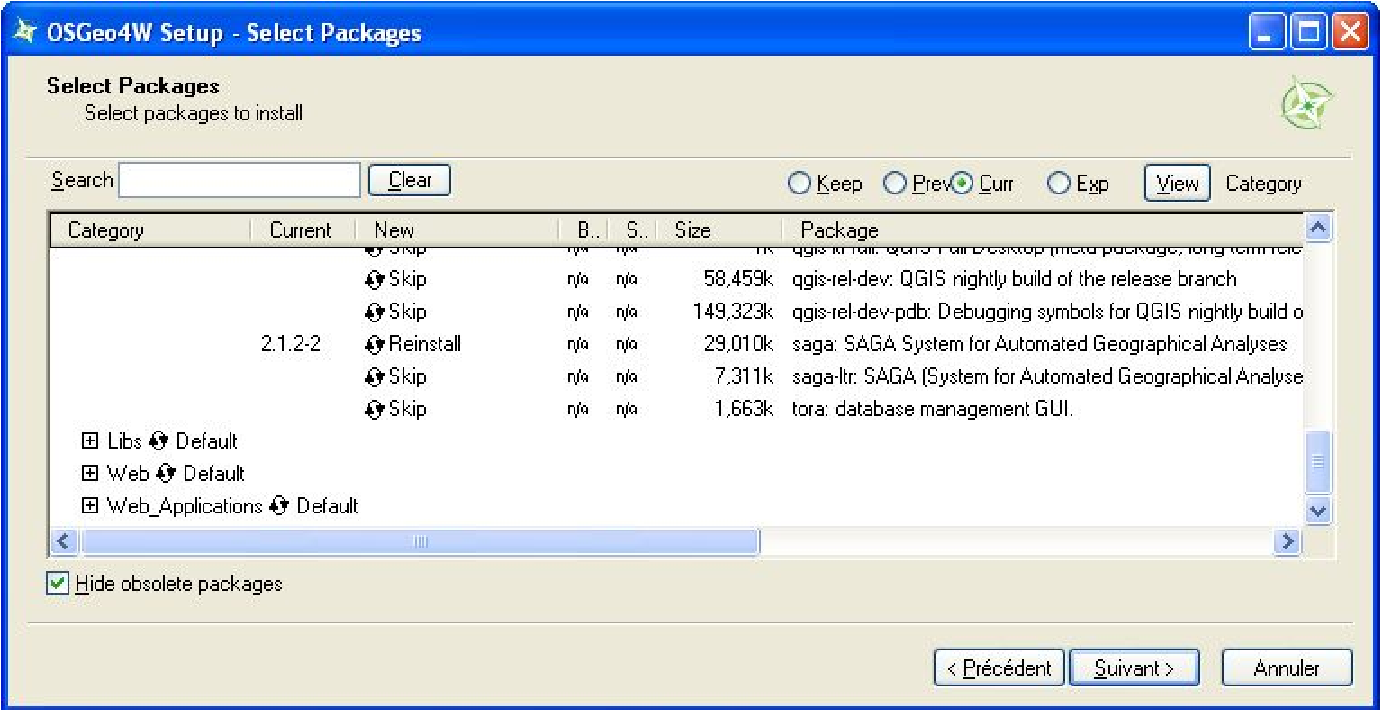Proceed with the Suivant button

pos(1134,668)
